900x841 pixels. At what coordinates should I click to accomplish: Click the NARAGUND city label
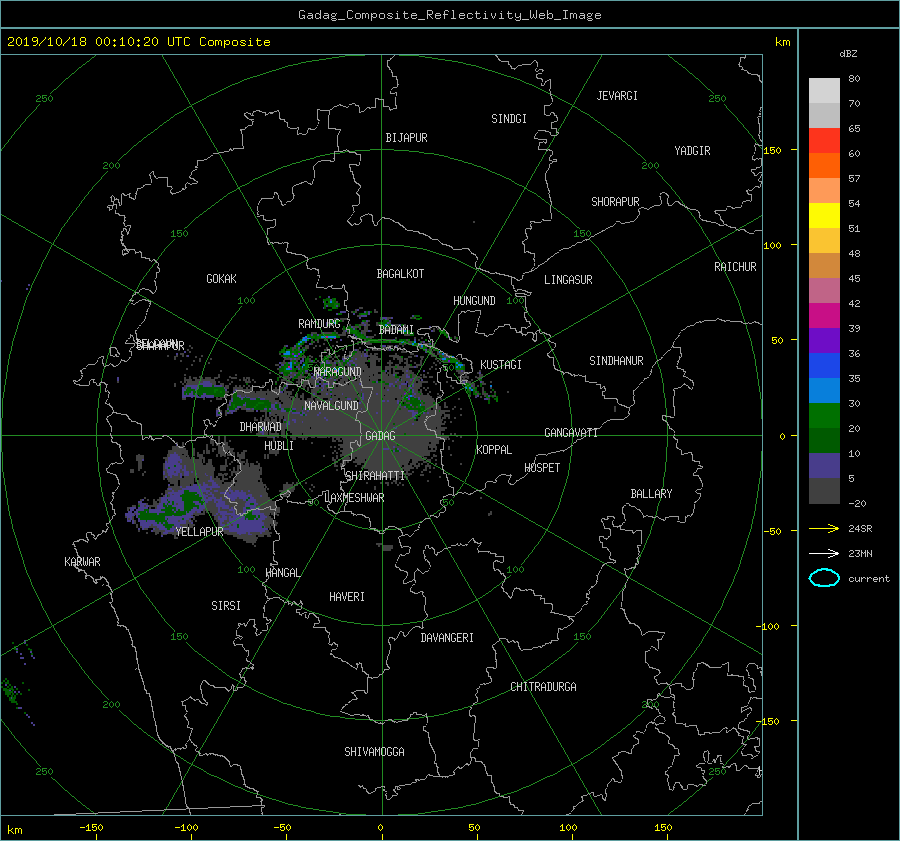[x=338, y=372]
